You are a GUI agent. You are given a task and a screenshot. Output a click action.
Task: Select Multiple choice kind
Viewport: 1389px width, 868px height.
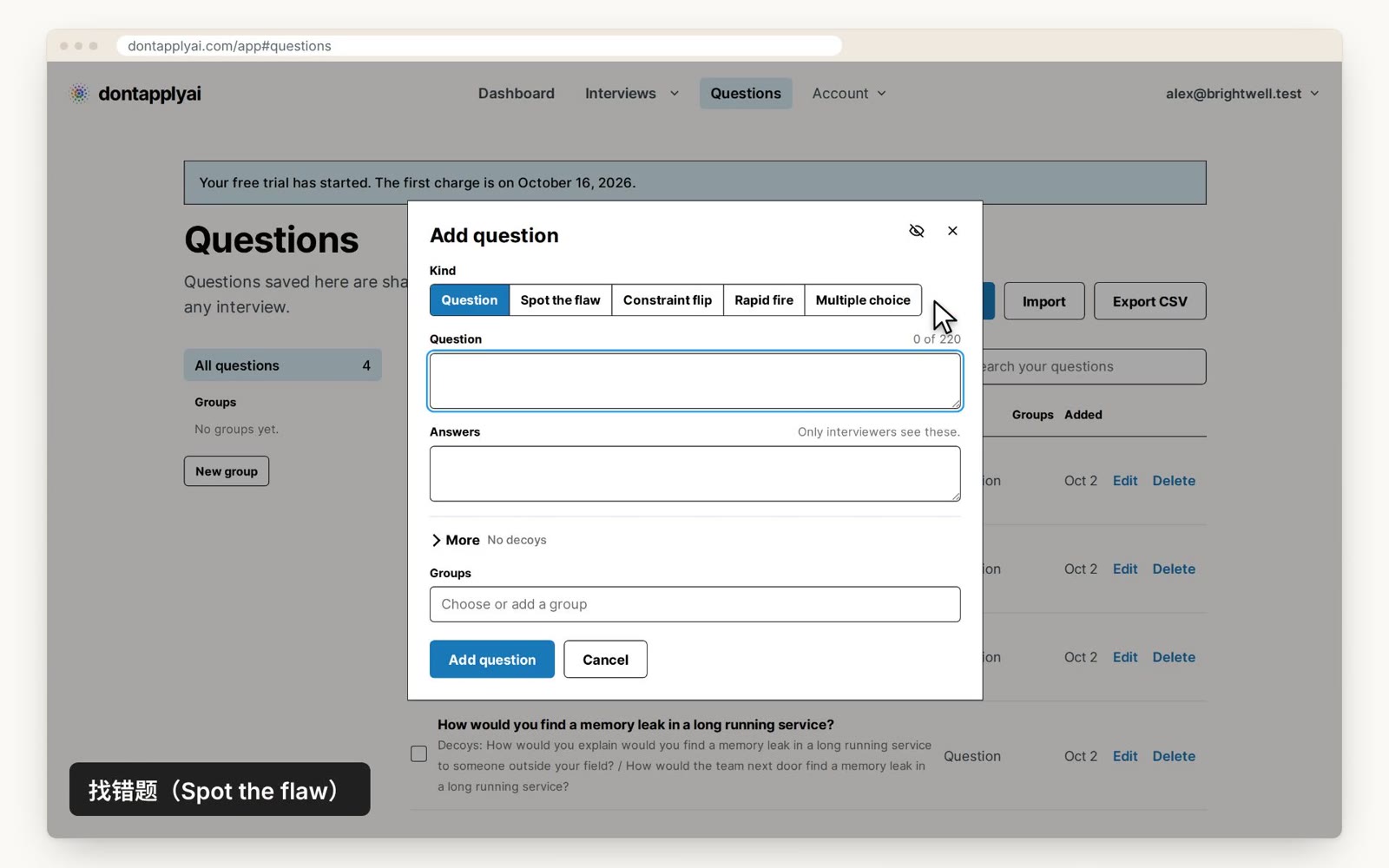[863, 300]
